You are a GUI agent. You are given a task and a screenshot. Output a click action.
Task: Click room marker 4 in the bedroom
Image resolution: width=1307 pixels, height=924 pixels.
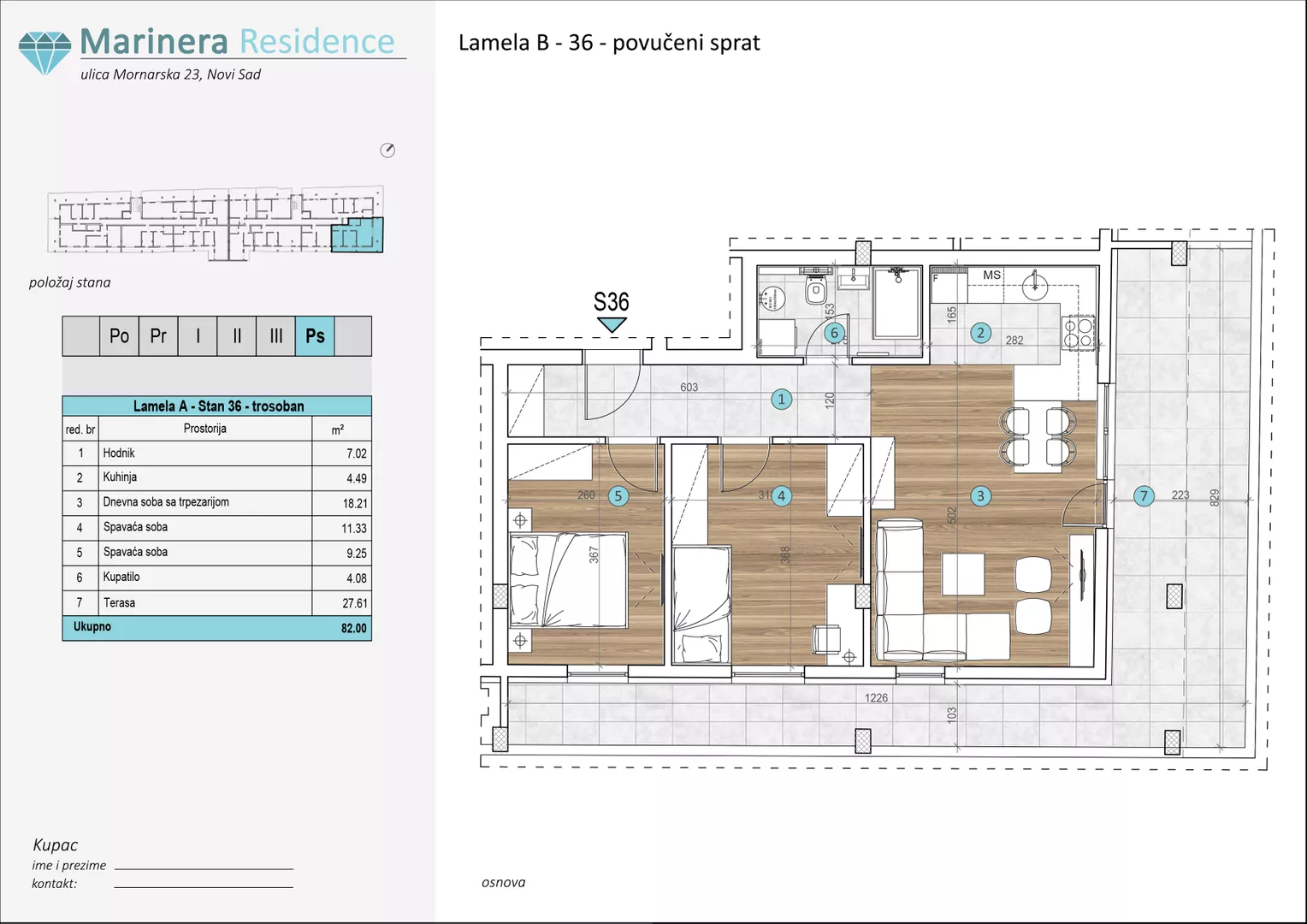coord(781,495)
